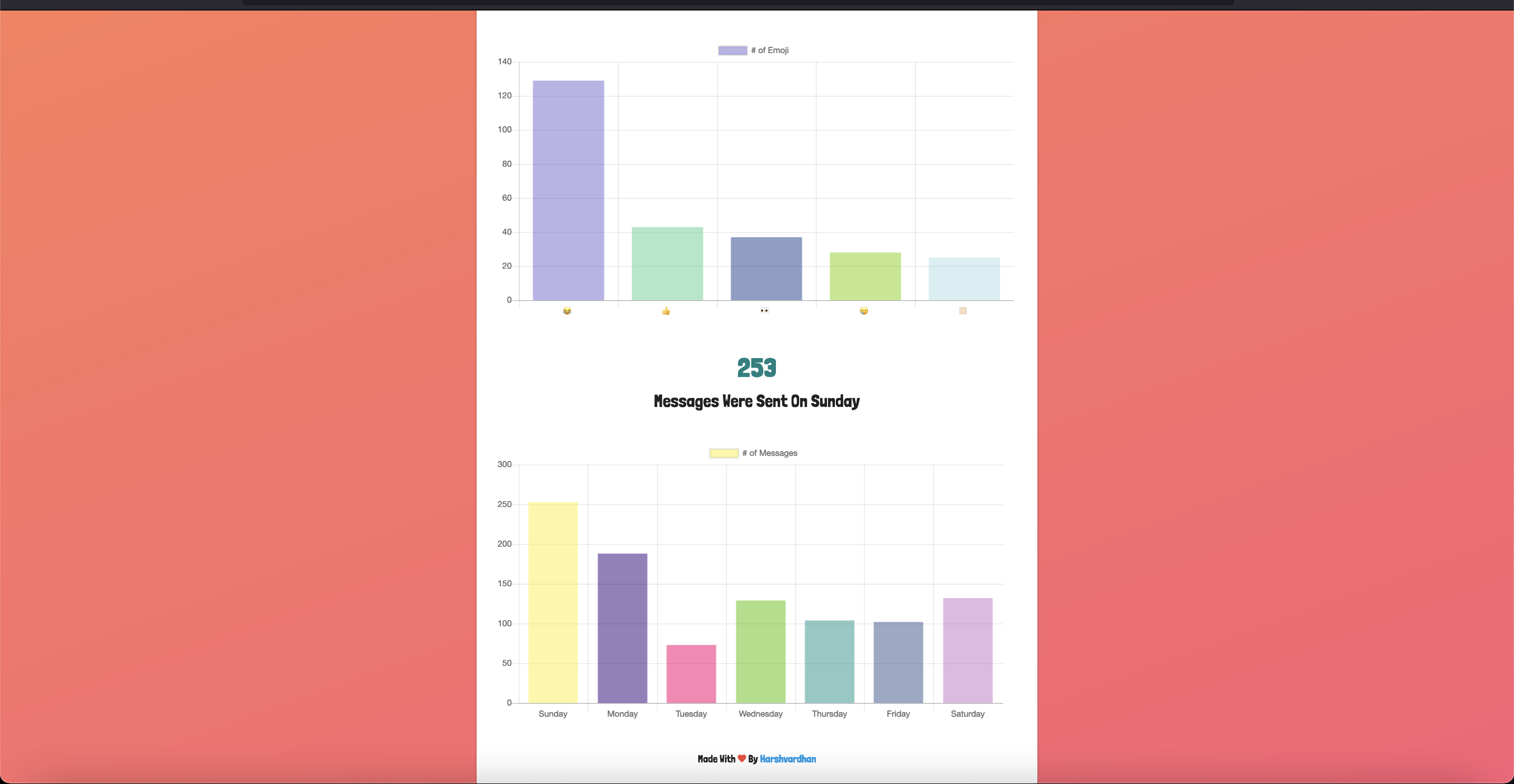Select the tallest bar in the emoji chart
This screenshot has width=1514, height=784.
(x=568, y=188)
